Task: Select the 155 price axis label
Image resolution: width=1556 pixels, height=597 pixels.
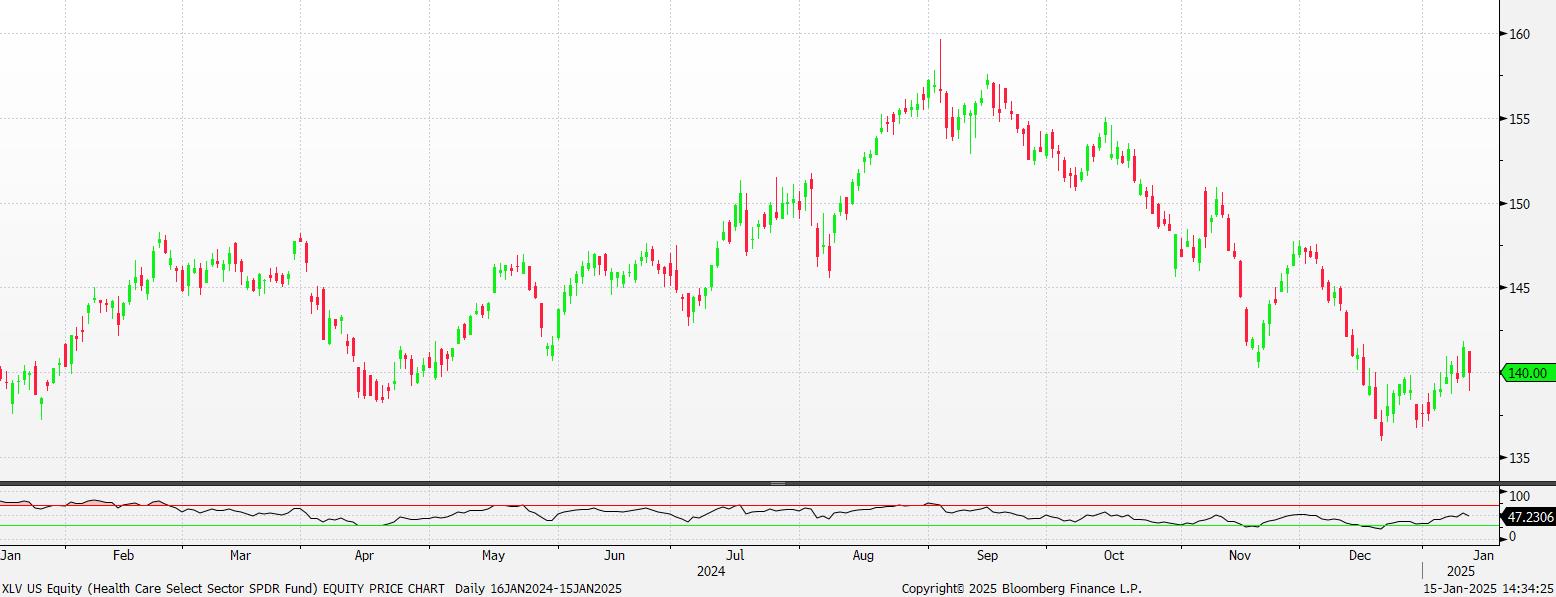Action: point(1519,119)
